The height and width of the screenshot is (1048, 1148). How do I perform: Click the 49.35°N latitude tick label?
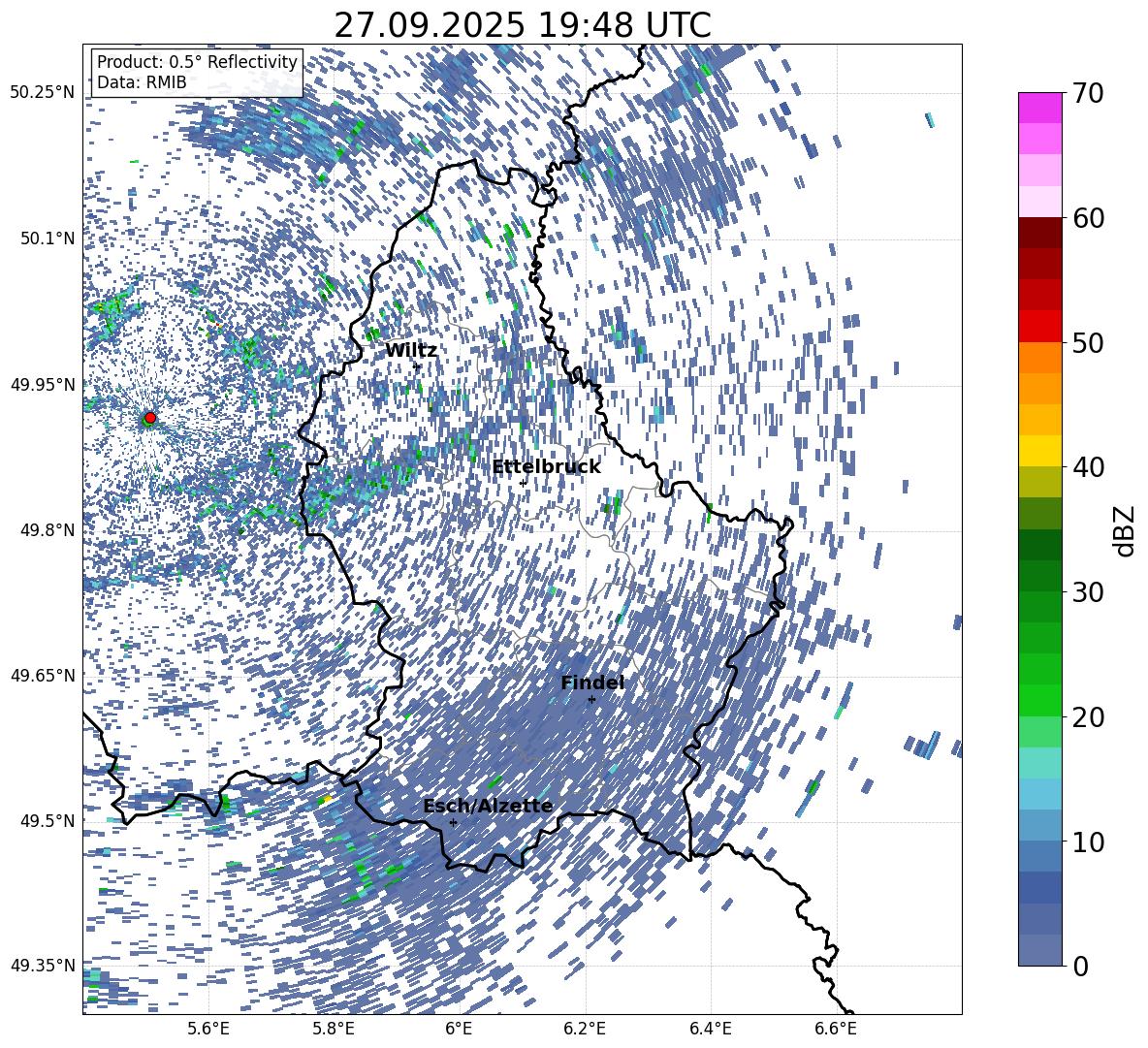43,966
